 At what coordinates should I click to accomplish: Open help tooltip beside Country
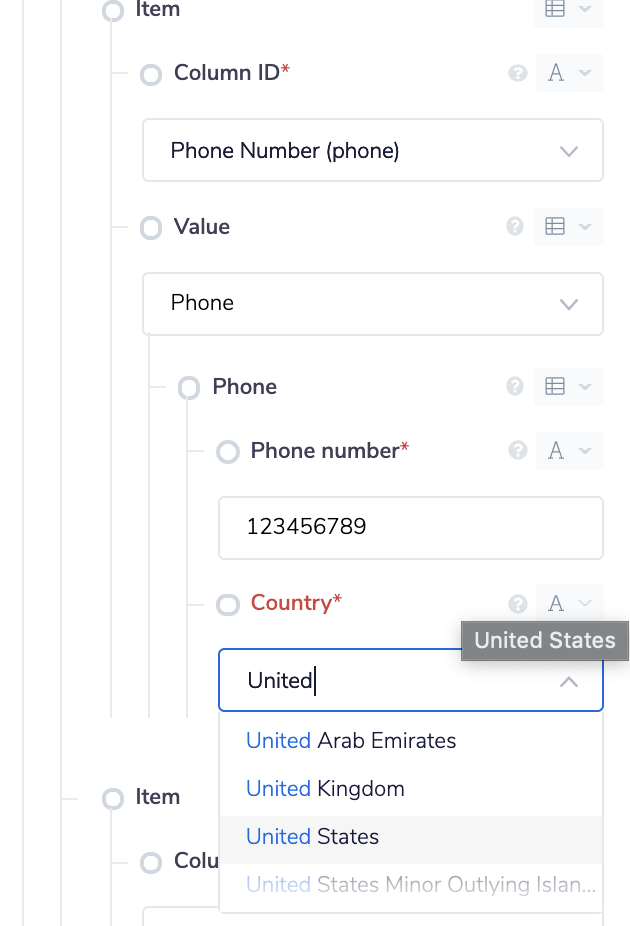(x=517, y=604)
